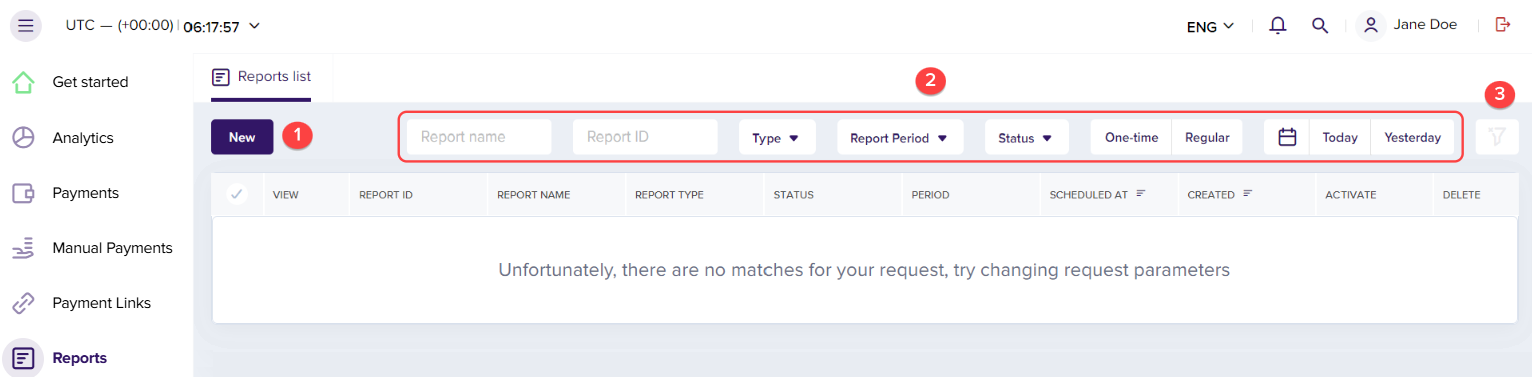Viewport: 1532px width, 377px height.
Task: Click the filter funnel icon
Action: coord(1497,137)
